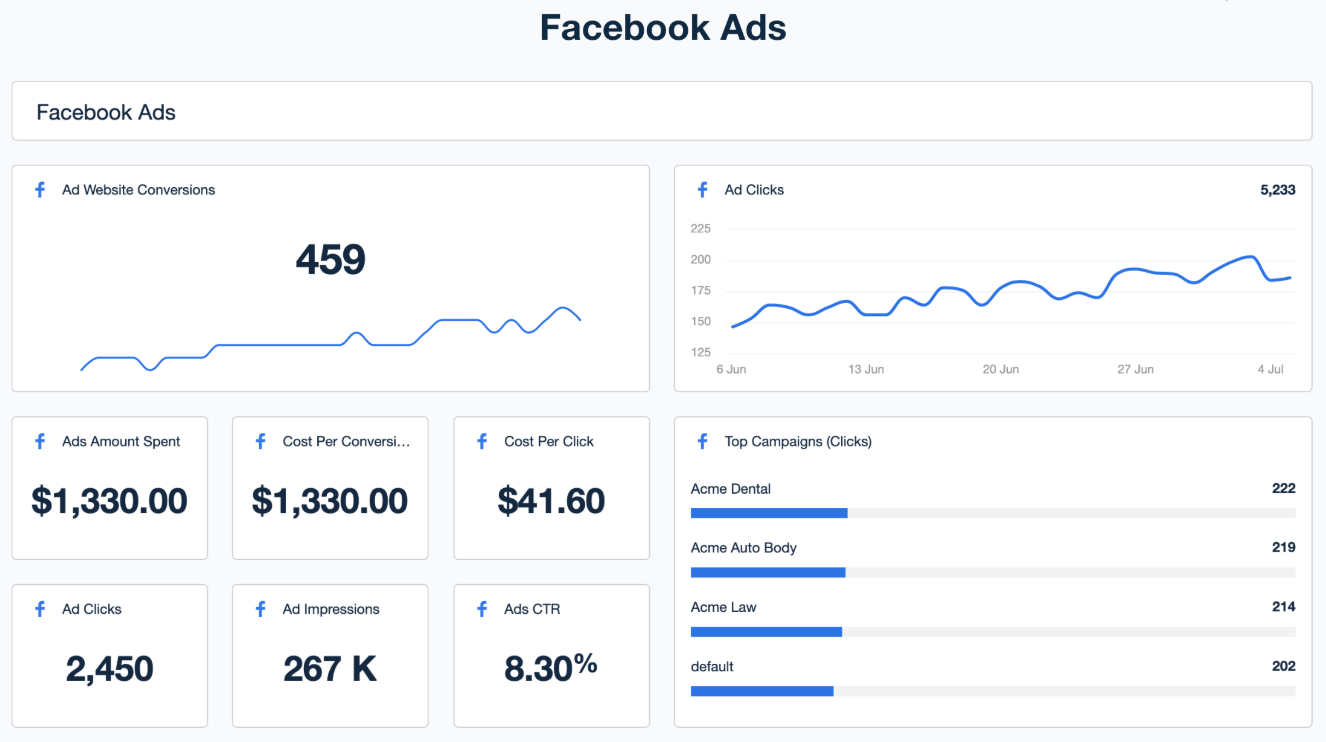Select the 267 K Ad Impressions value
Image resolution: width=1326 pixels, height=742 pixels.
pyautogui.click(x=330, y=669)
